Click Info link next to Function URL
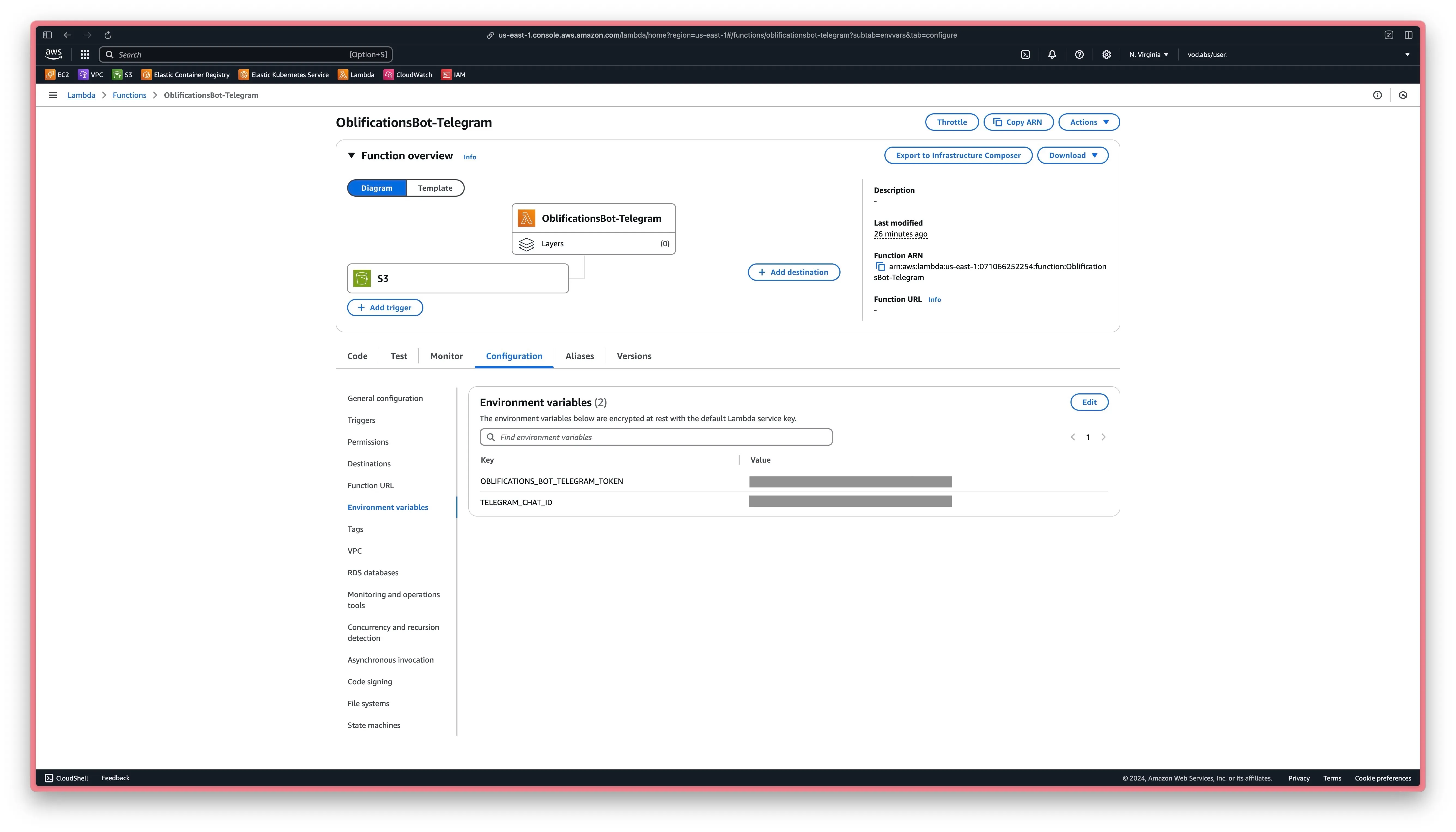This screenshot has width=1456, height=832. point(934,299)
